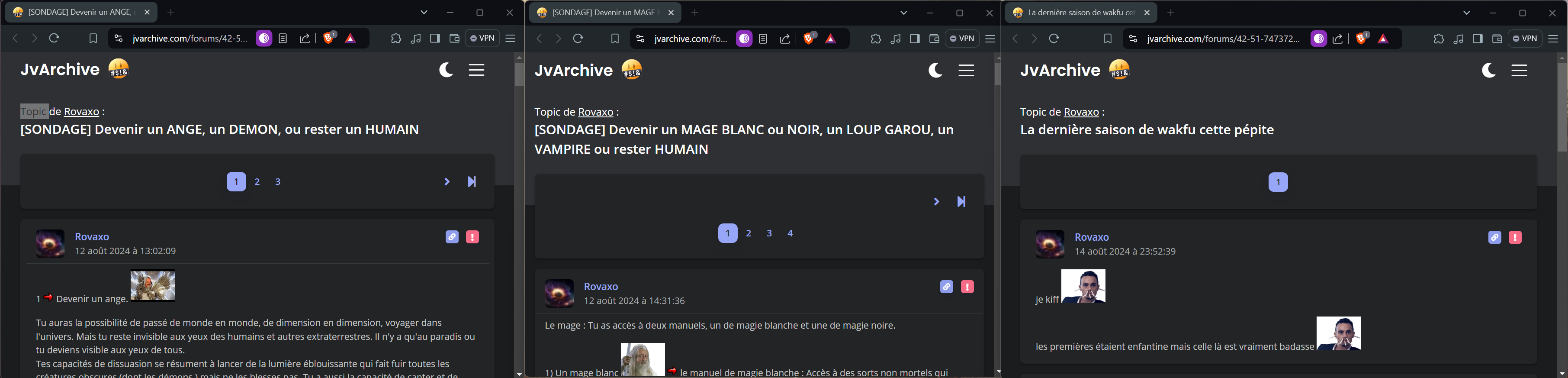Open extensions puzzle icon in right window
The image size is (1568, 378).
pos(1438,39)
